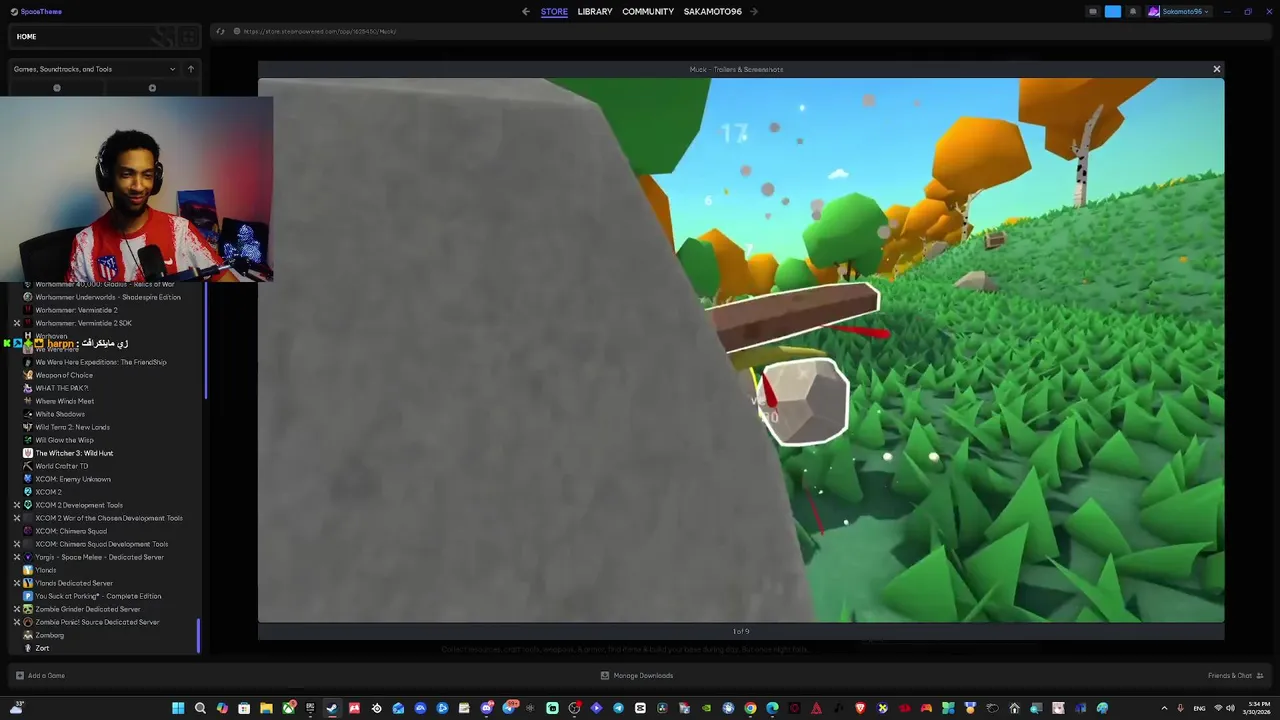Select WHAT THE PAK?! in library list
Screen dimensions: 1280x720
(x=62, y=388)
